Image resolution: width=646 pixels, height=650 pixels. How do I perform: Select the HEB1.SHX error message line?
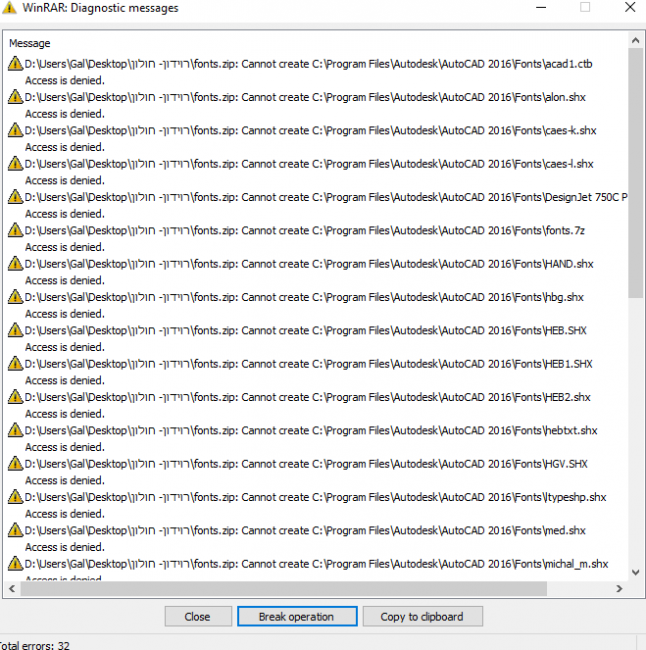(309, 364)
